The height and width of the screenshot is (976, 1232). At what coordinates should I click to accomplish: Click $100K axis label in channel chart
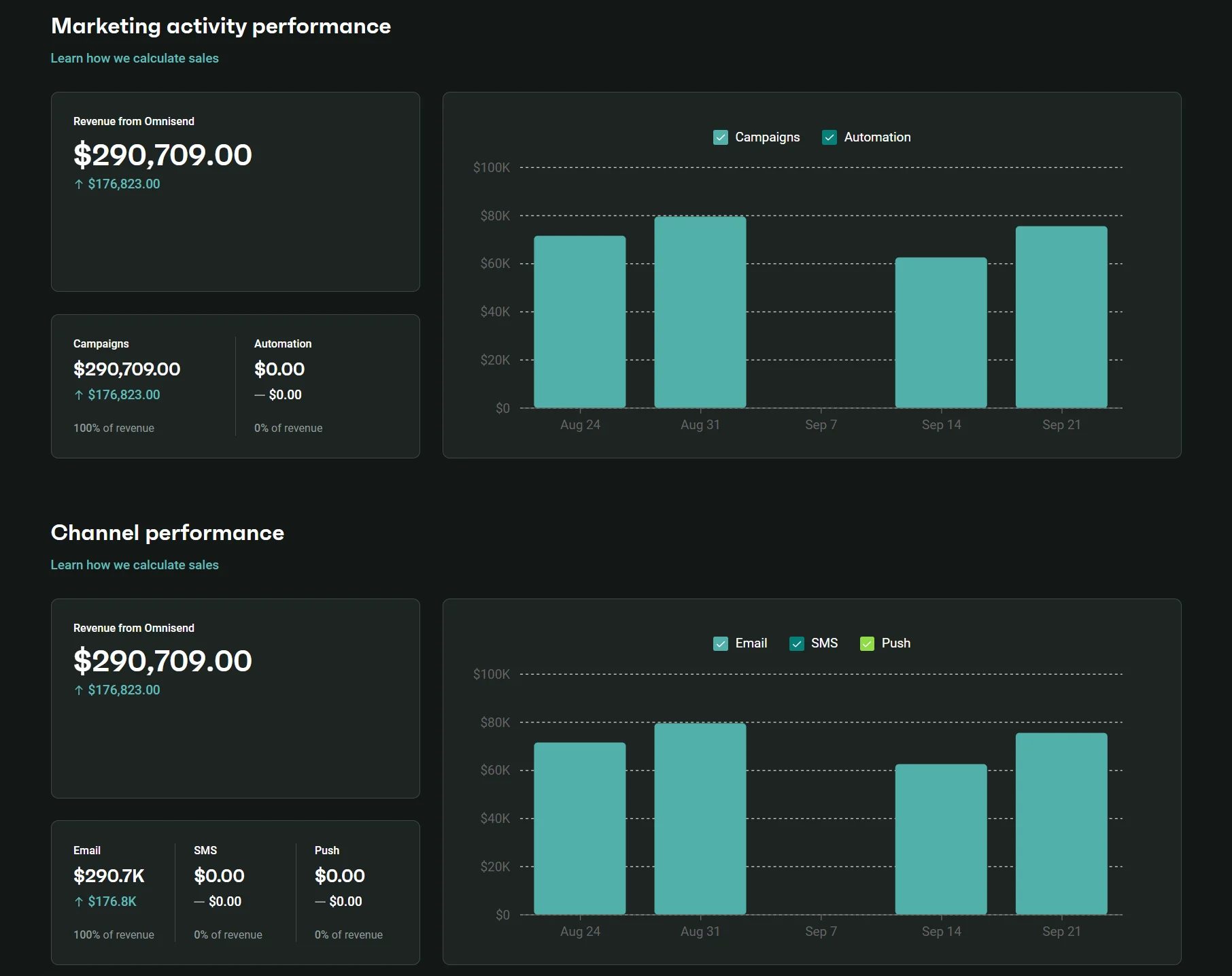[x=492, y=674]
